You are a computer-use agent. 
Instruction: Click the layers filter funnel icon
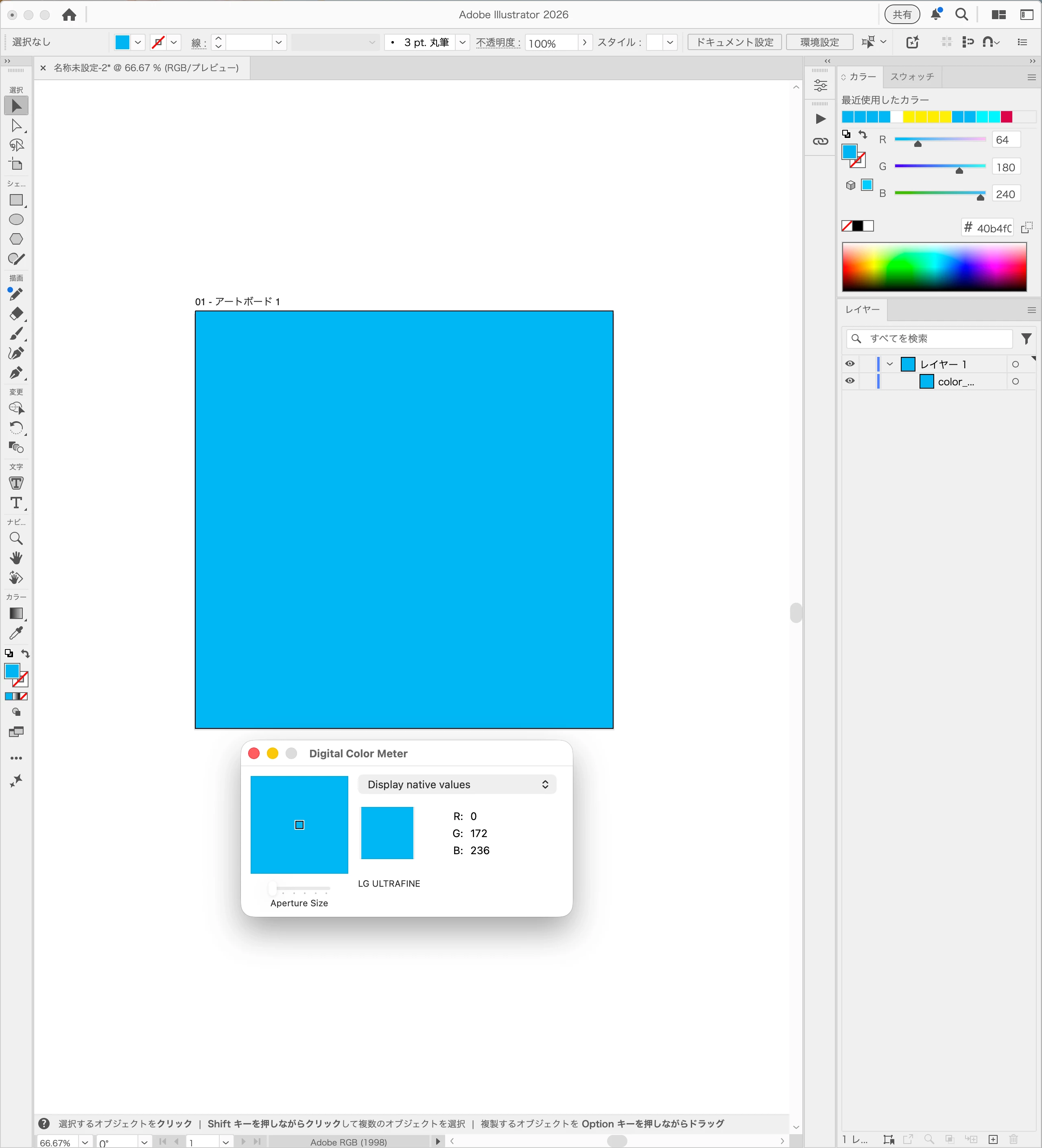pos(1026,339)
